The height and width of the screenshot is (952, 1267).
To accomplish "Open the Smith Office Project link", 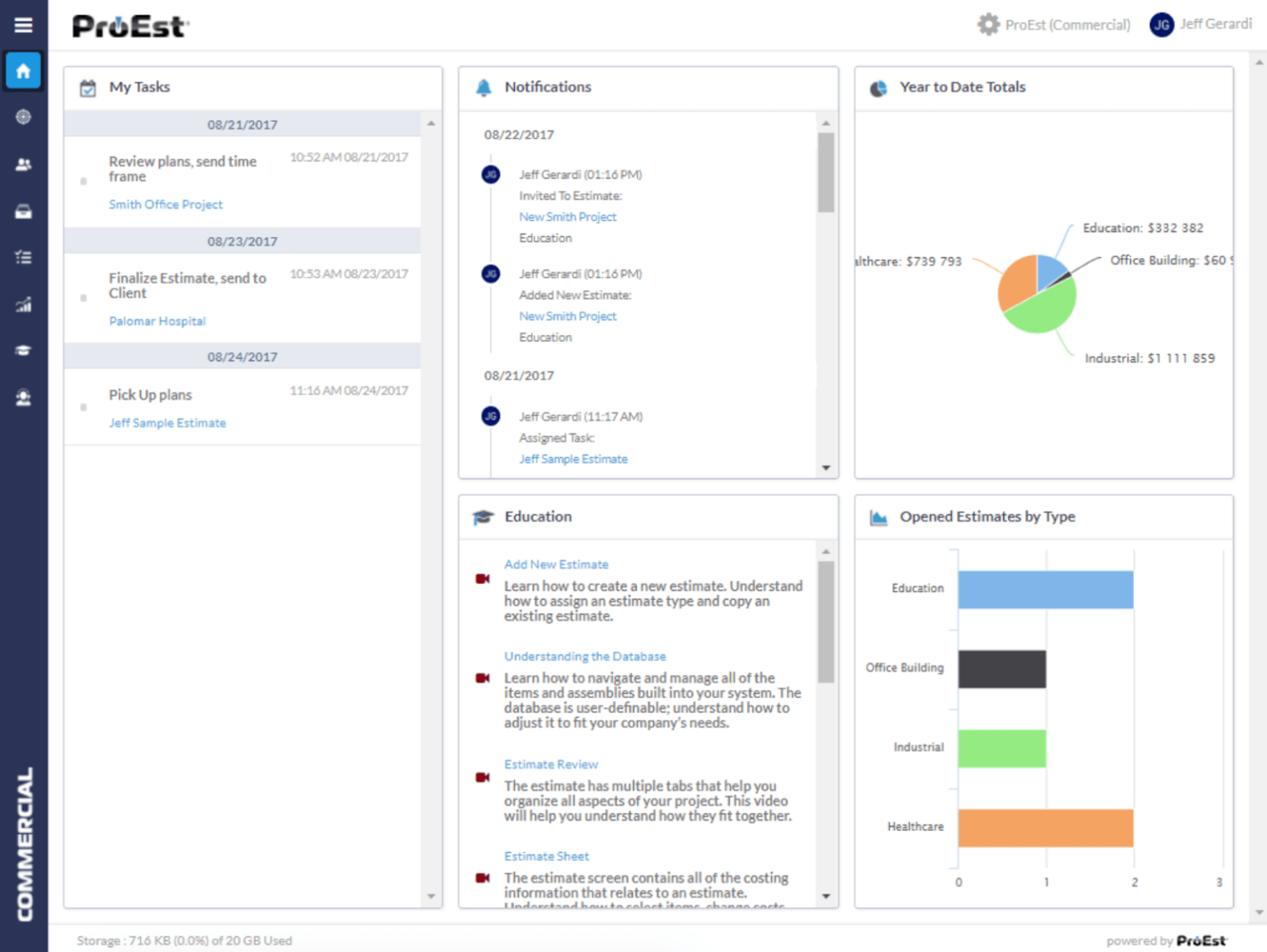I will (166, 204).
